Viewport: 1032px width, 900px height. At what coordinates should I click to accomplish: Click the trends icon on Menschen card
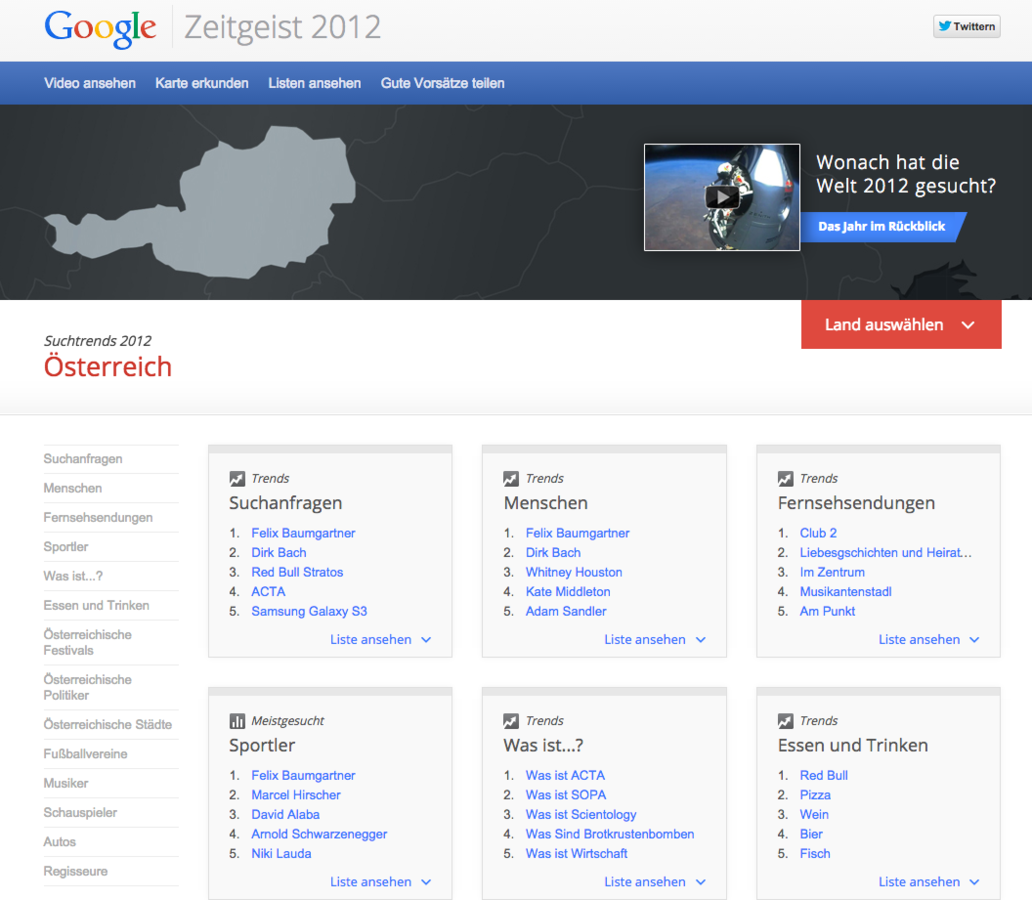511,479
